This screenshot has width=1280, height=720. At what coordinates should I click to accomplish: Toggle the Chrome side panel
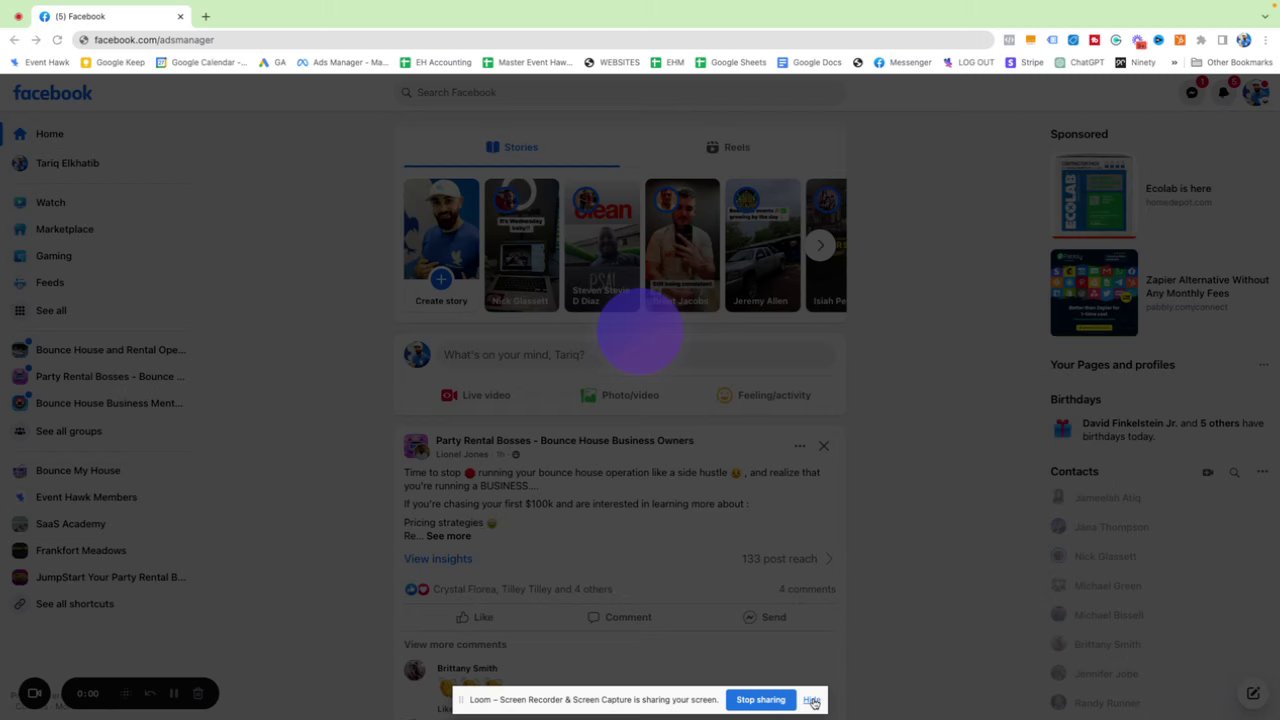point(1222,40)
